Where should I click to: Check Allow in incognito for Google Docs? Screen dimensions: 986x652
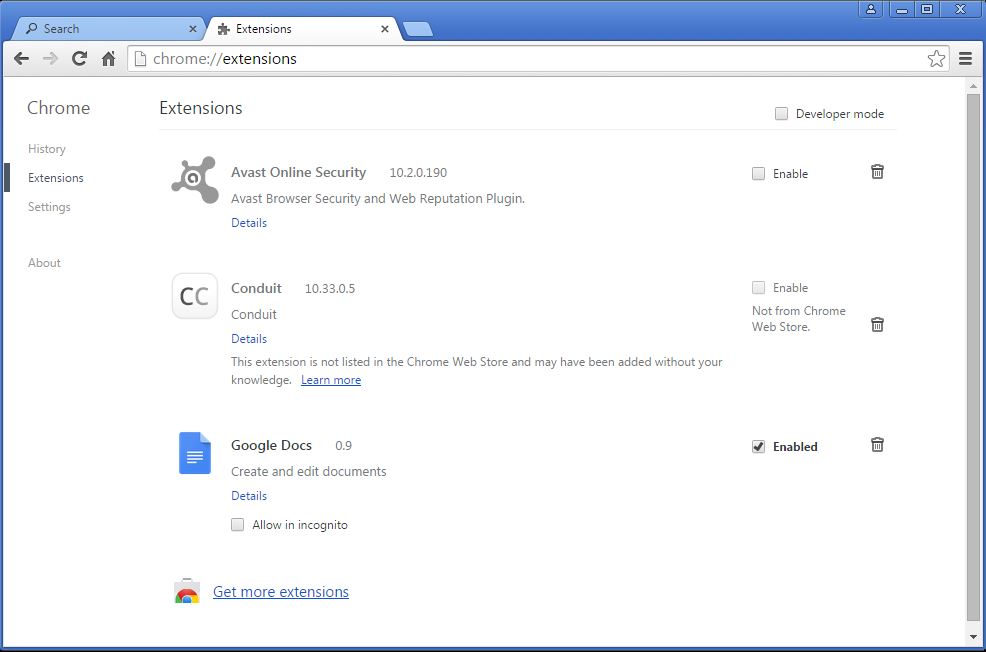pos(237,524)
